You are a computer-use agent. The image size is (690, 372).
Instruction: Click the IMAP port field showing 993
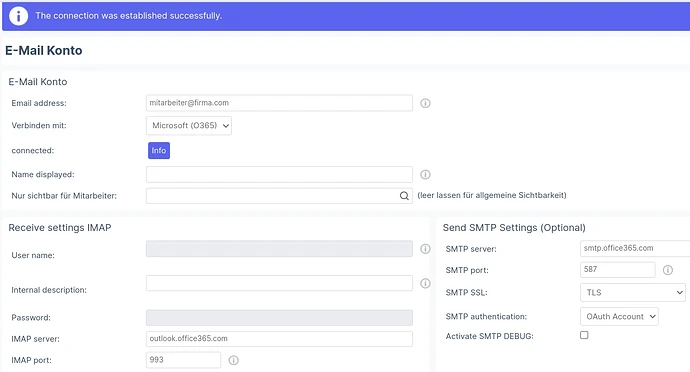(183, 360)
